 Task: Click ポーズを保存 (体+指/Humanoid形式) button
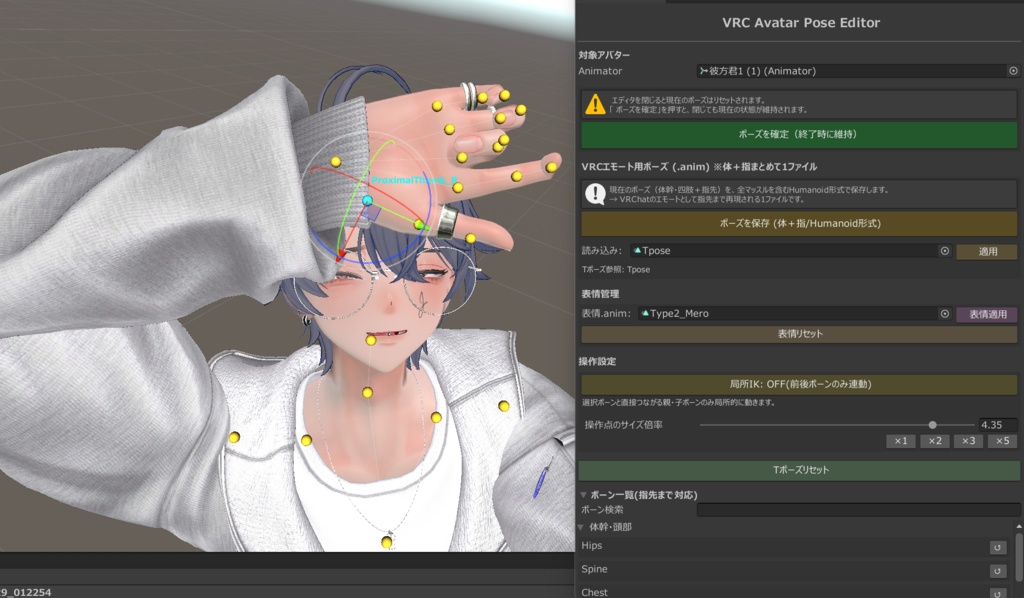(x=799, y=223)
